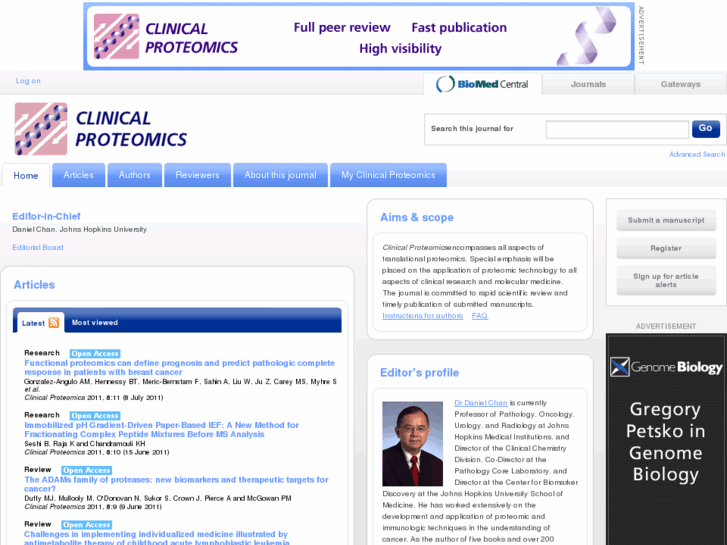The height and width of the screenshot is (545, 727).
Task: Open the Immobilized pH Gradient-Driven IEF article
Action: [161, 430]
